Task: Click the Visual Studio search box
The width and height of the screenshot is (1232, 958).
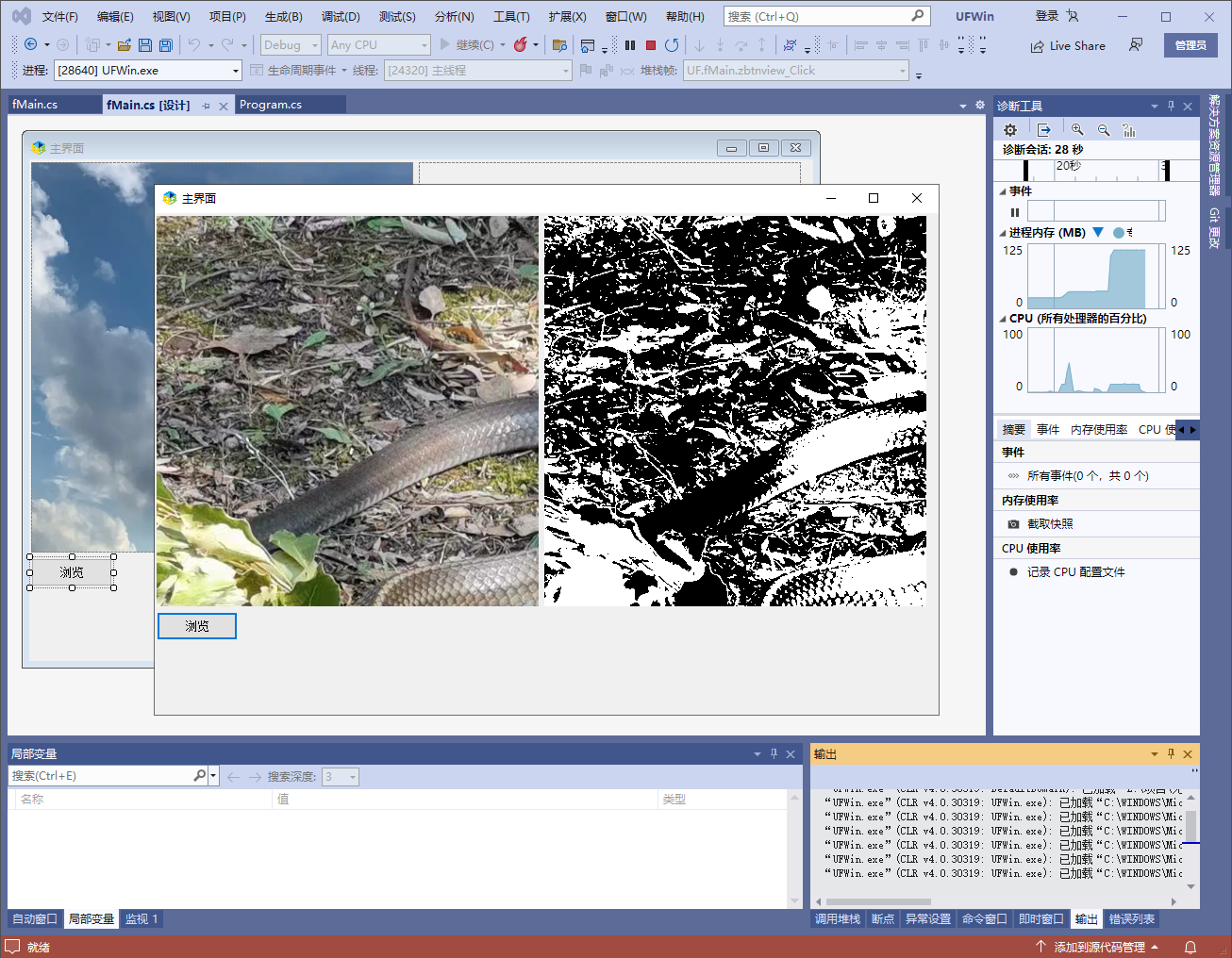Action: (x=826, y=17)
